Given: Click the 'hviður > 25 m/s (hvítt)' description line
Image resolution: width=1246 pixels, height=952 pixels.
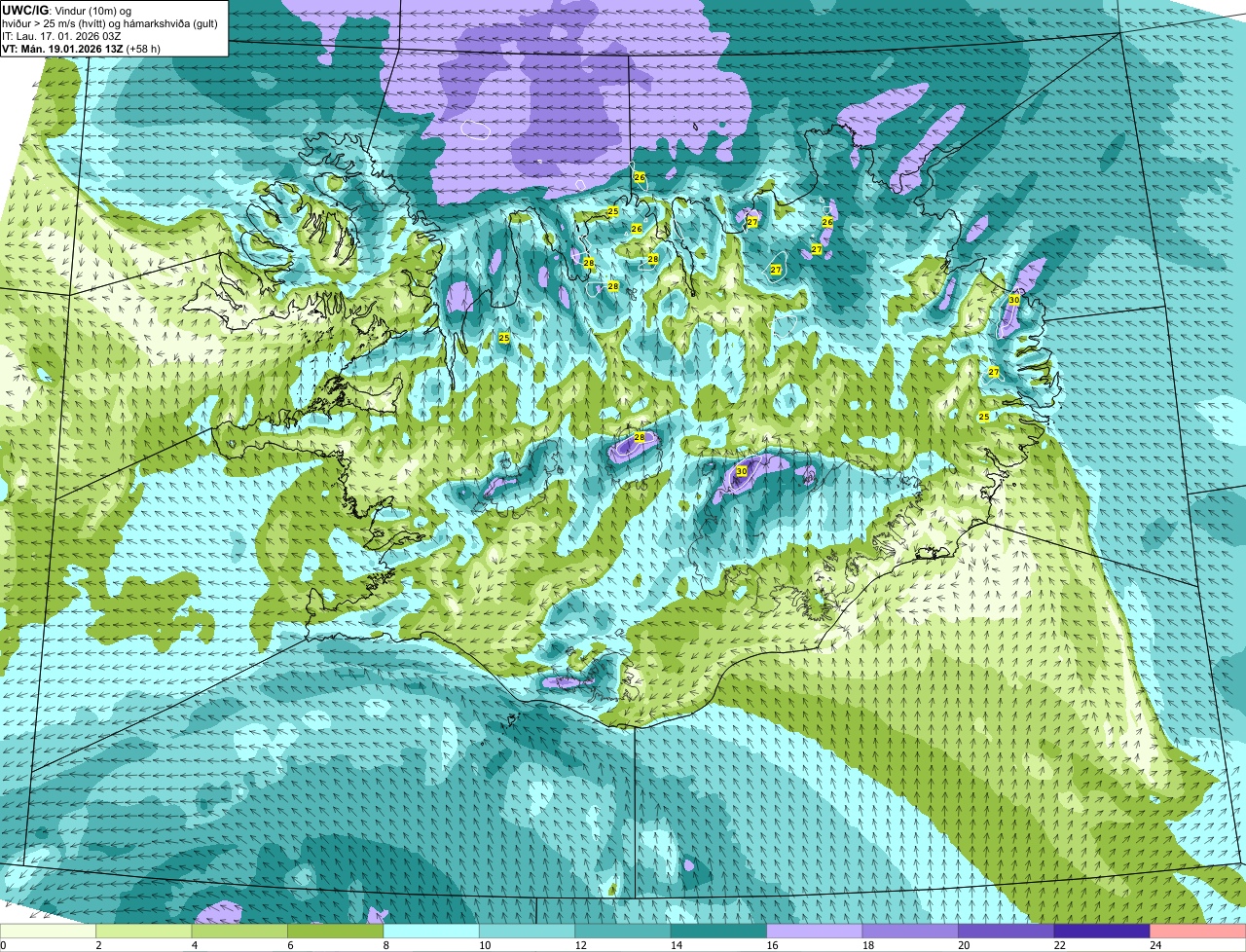Looking at the screenshot, I should [112, 22].
